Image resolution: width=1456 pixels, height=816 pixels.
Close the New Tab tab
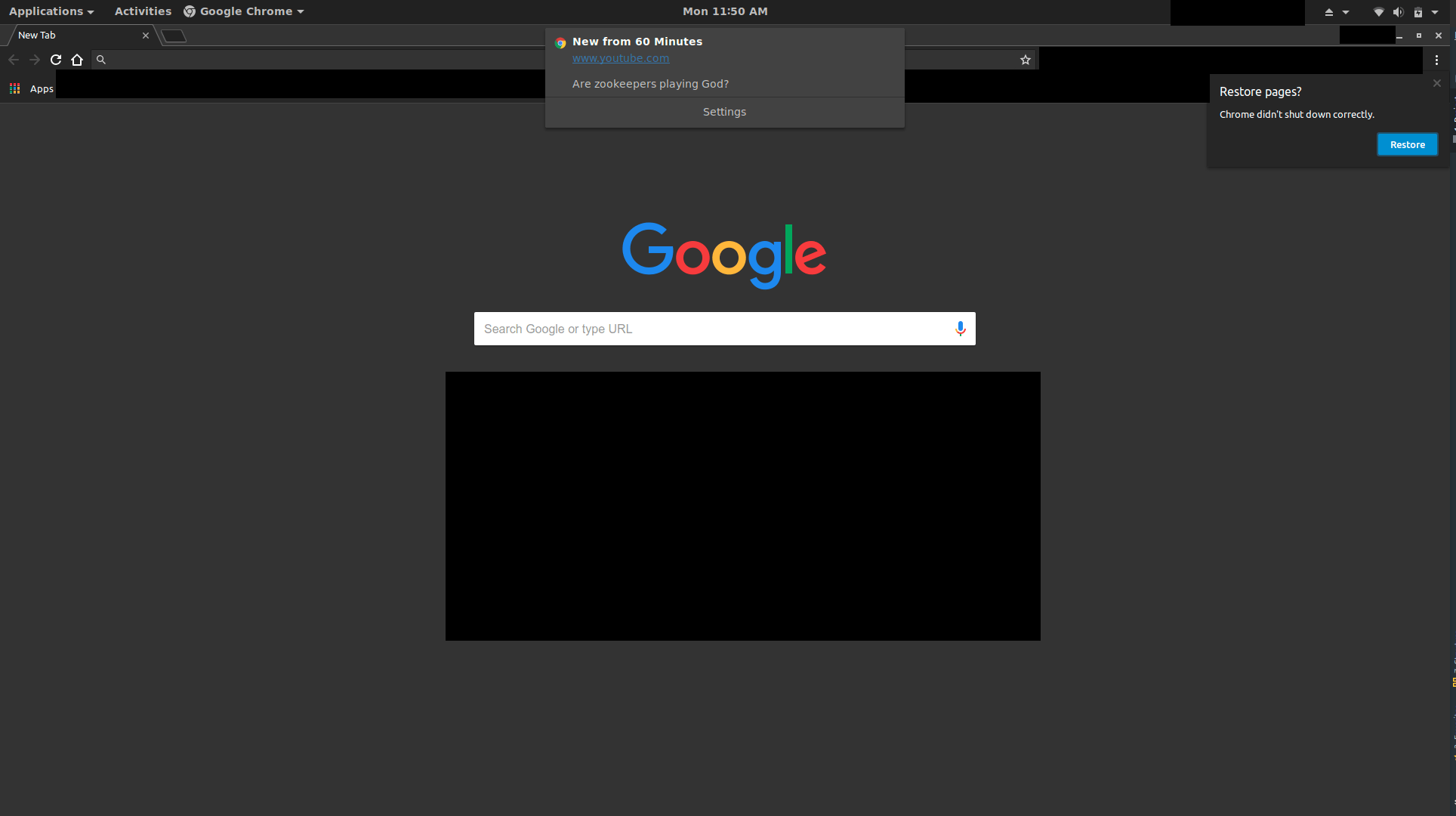pyautogui.click(x=146, y=36)
